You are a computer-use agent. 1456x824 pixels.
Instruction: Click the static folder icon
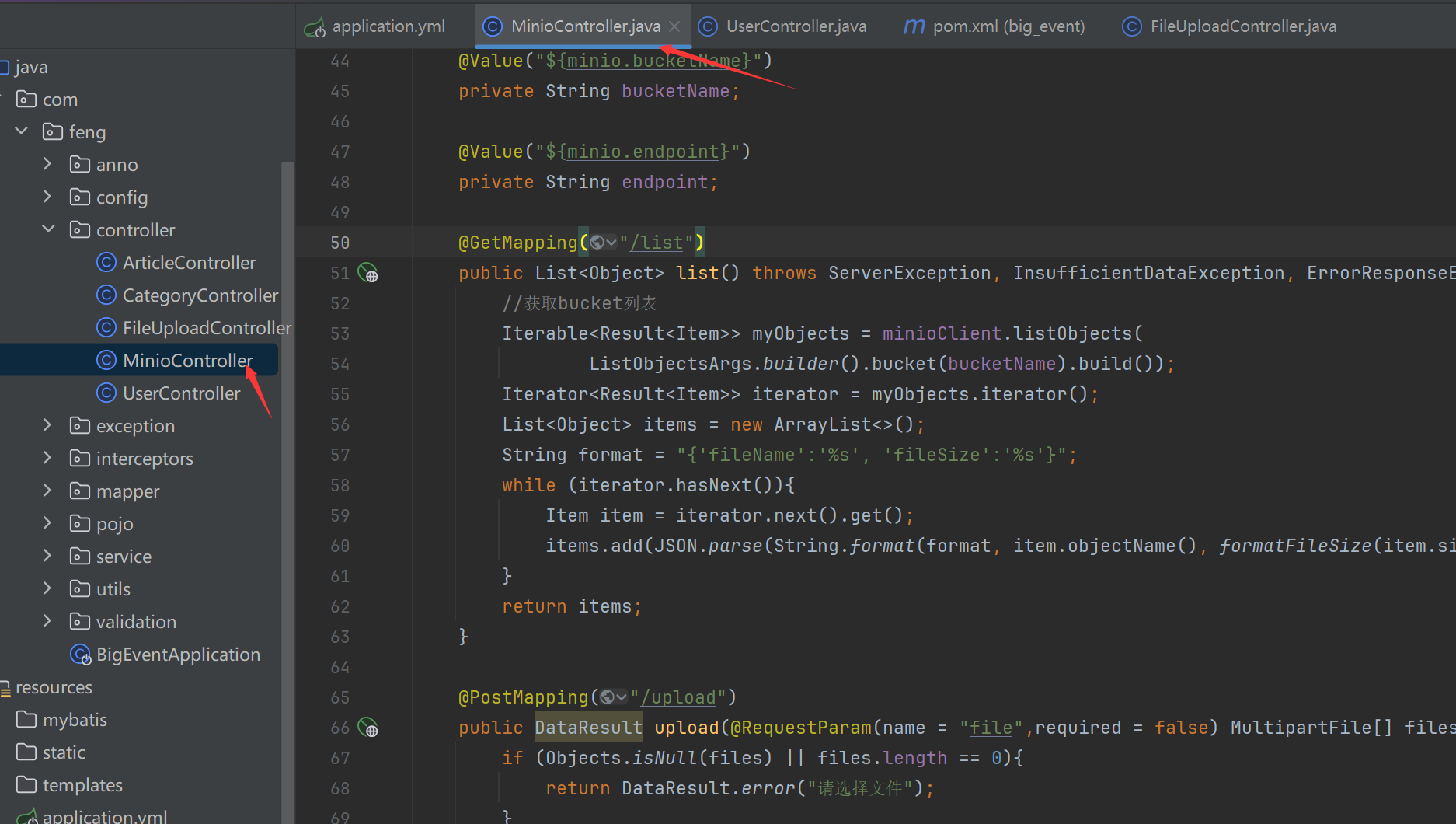click(x=26, y=752)
